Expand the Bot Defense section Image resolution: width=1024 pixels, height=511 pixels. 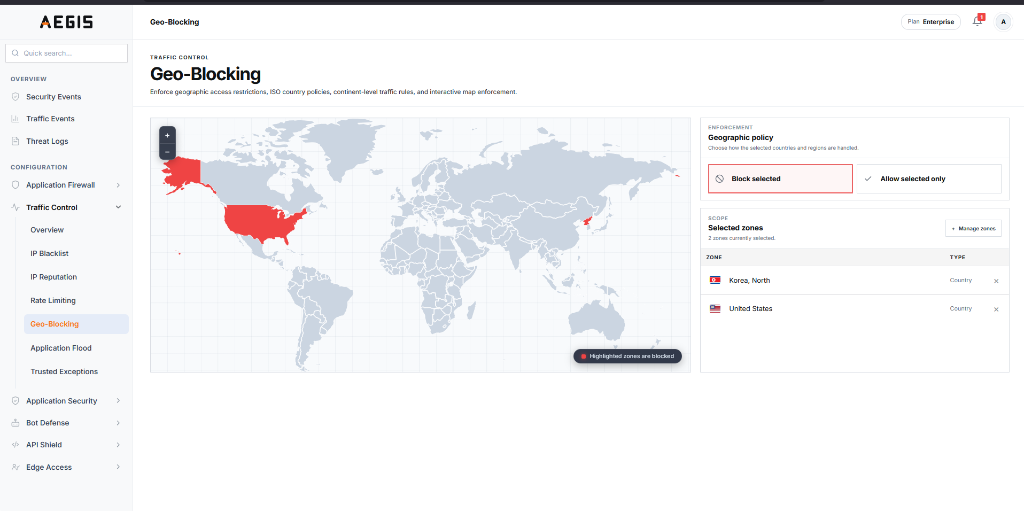coord(118,423)
